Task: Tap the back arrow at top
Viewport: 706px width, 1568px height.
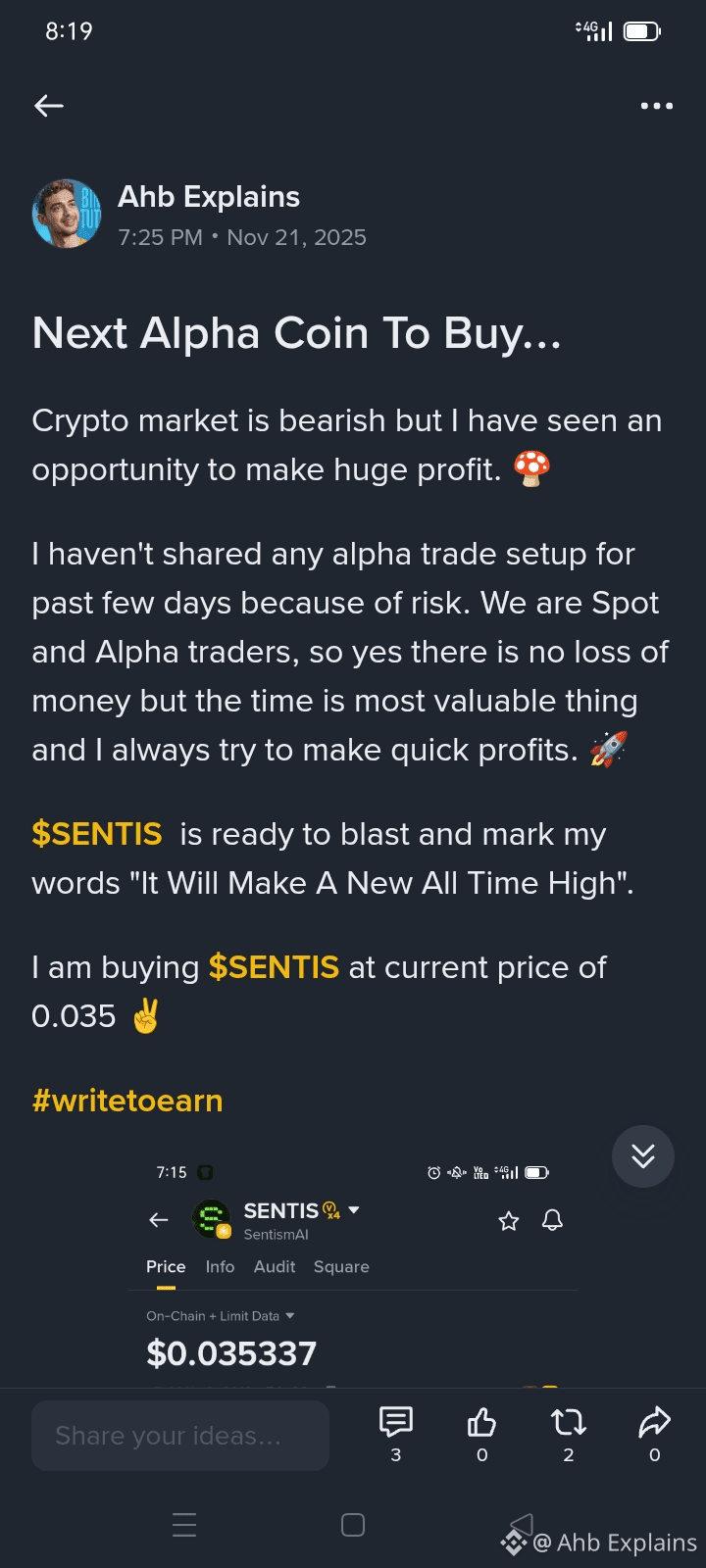Action: click(49, 106)
